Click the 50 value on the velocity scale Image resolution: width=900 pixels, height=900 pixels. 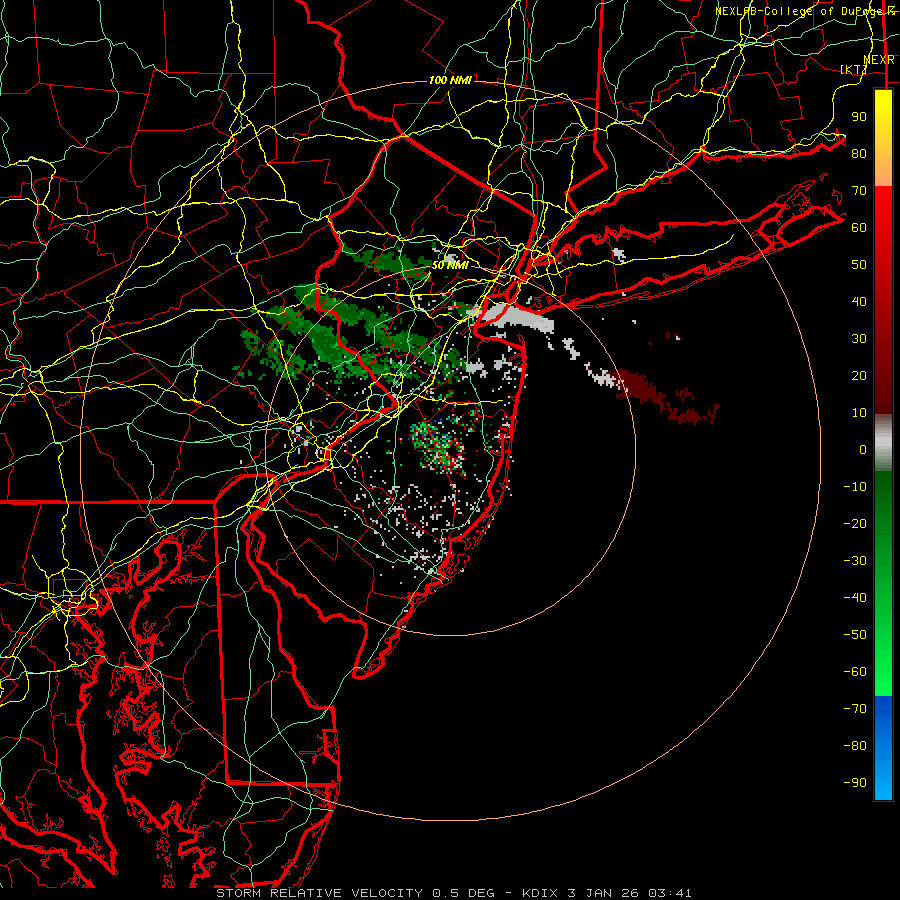click(859, 265)
